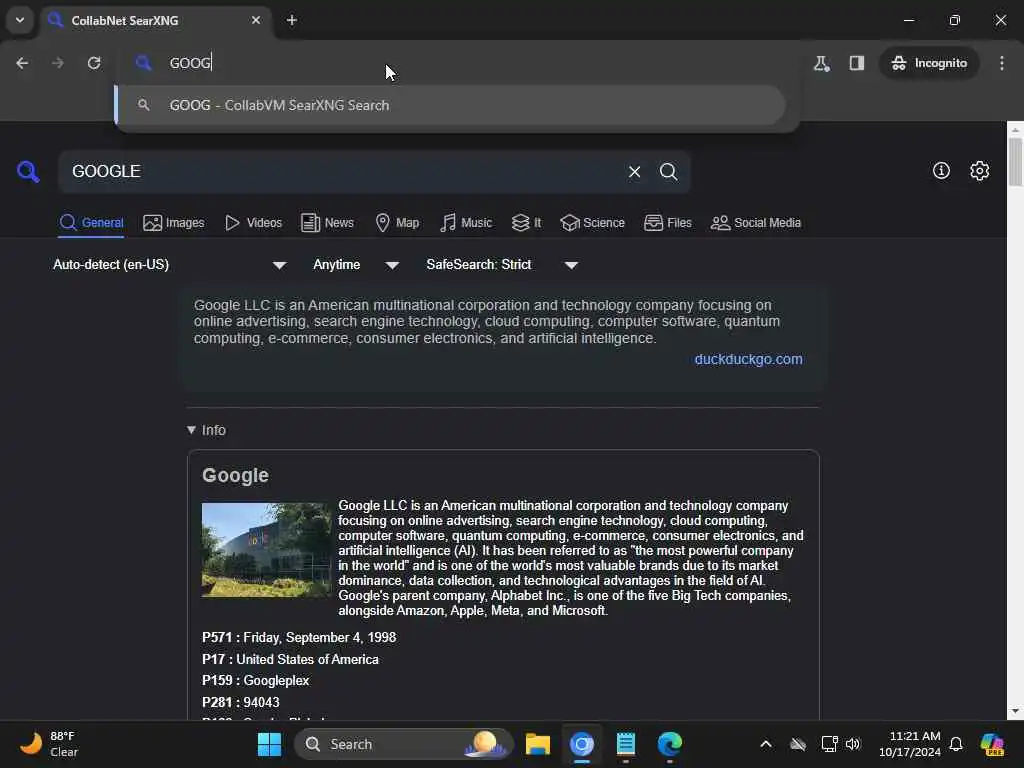Click the OneDrive cloud tray icon

pos(797,744)
